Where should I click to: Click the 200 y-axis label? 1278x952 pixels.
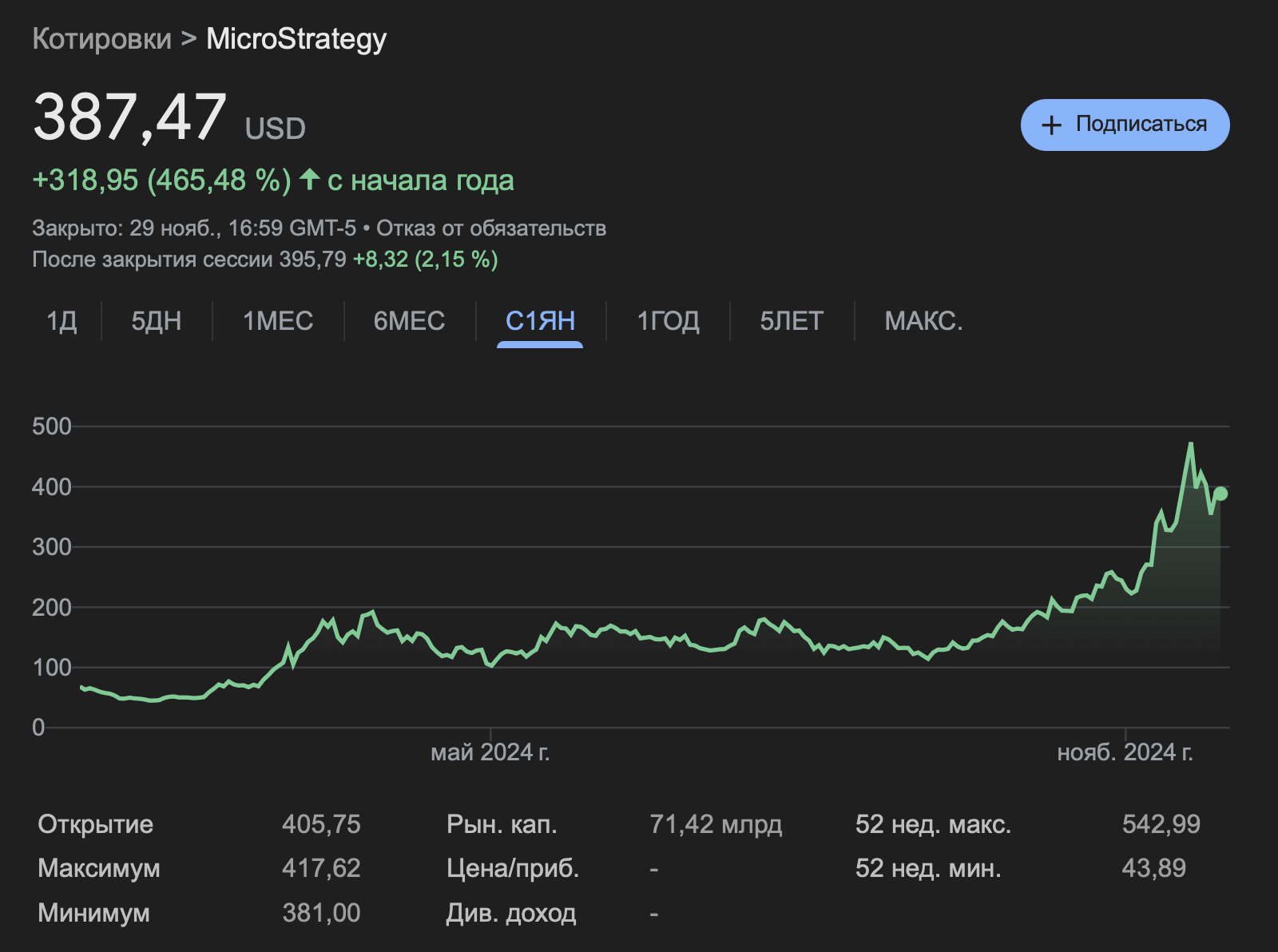pos(51,607)
